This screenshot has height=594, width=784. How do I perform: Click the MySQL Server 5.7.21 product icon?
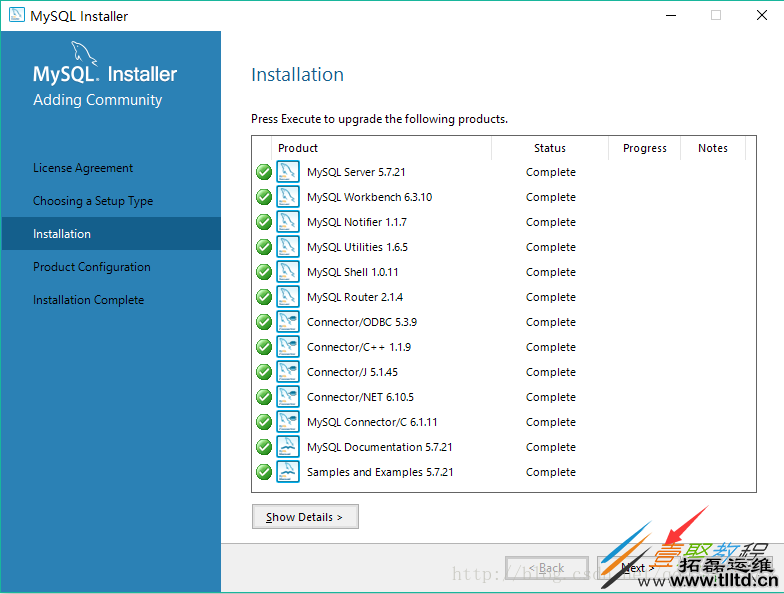[x=288, y=172]
